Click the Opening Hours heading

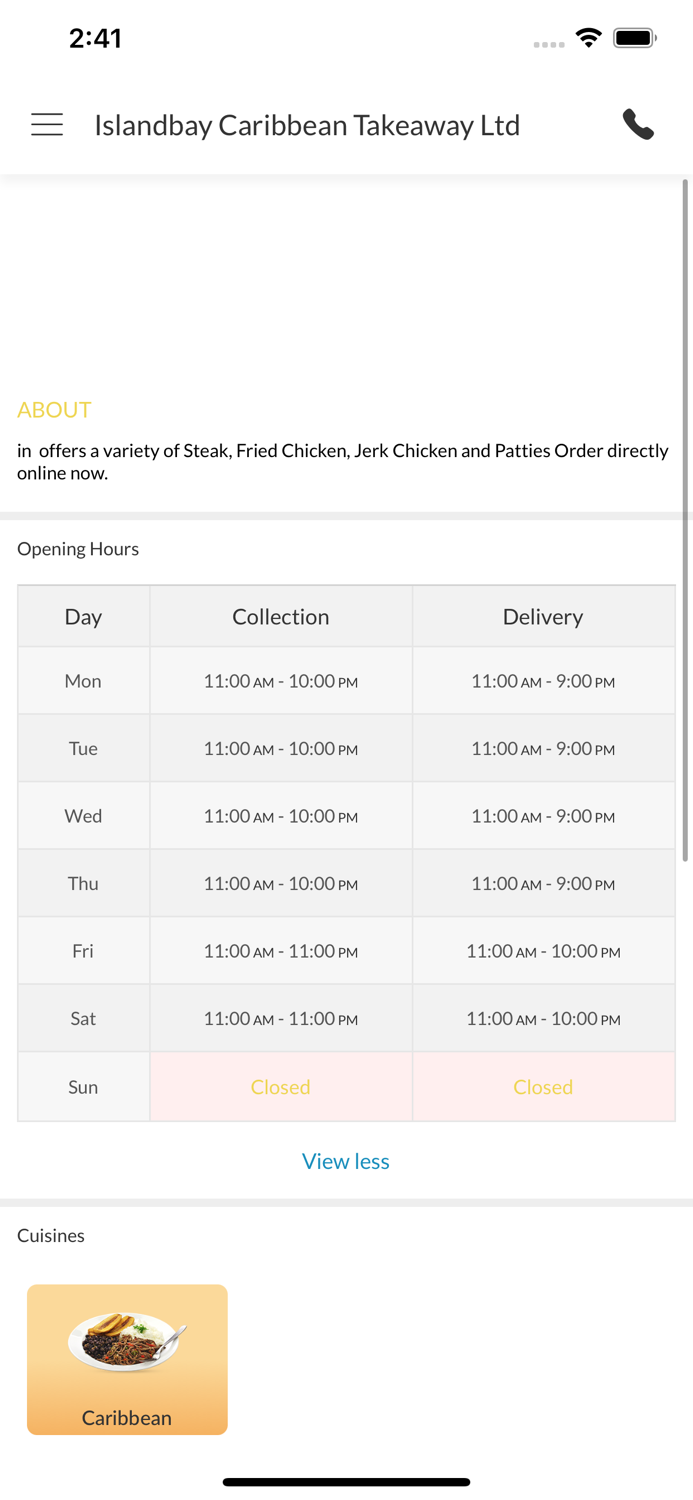click(78, 549)
